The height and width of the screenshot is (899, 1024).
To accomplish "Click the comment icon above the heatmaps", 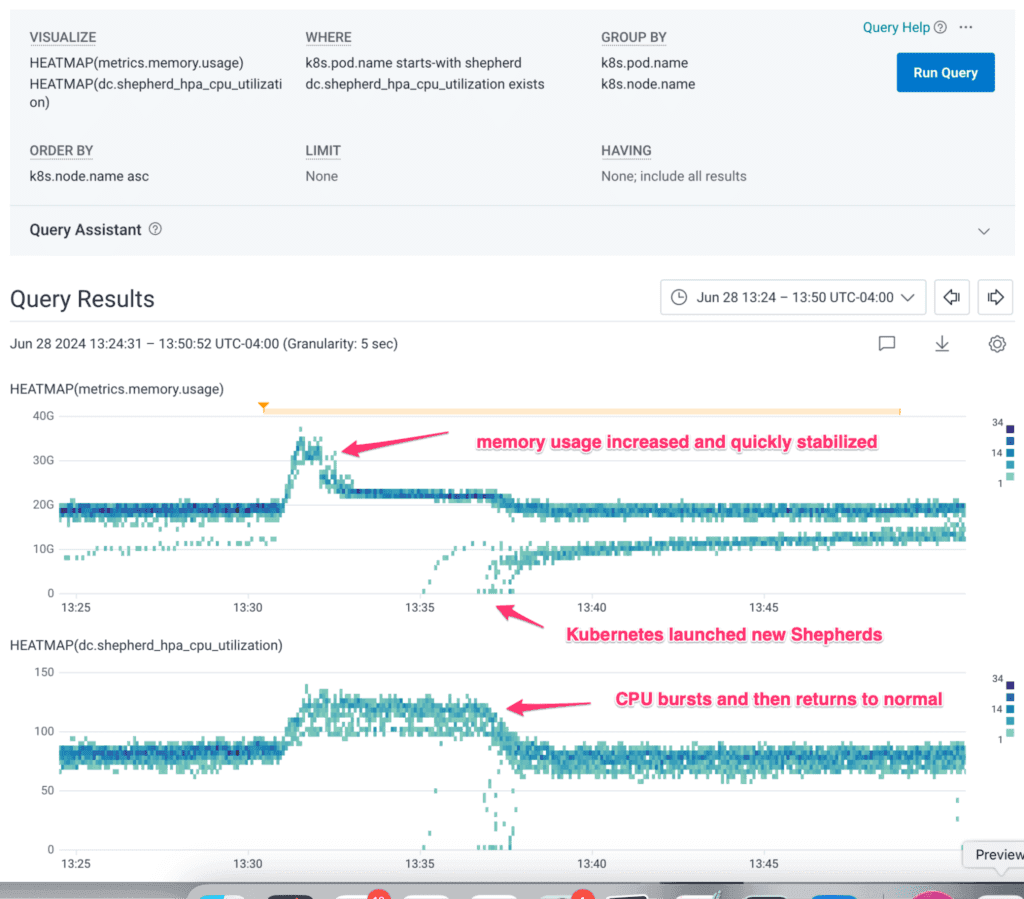I will coord(886,344).
